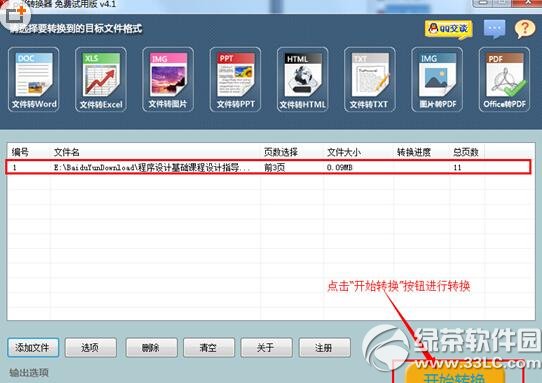Select the 文件转Word conversion icon
The height and width of the screenshot is (383, 542).
pyautogui.click(x=34, y=80)
